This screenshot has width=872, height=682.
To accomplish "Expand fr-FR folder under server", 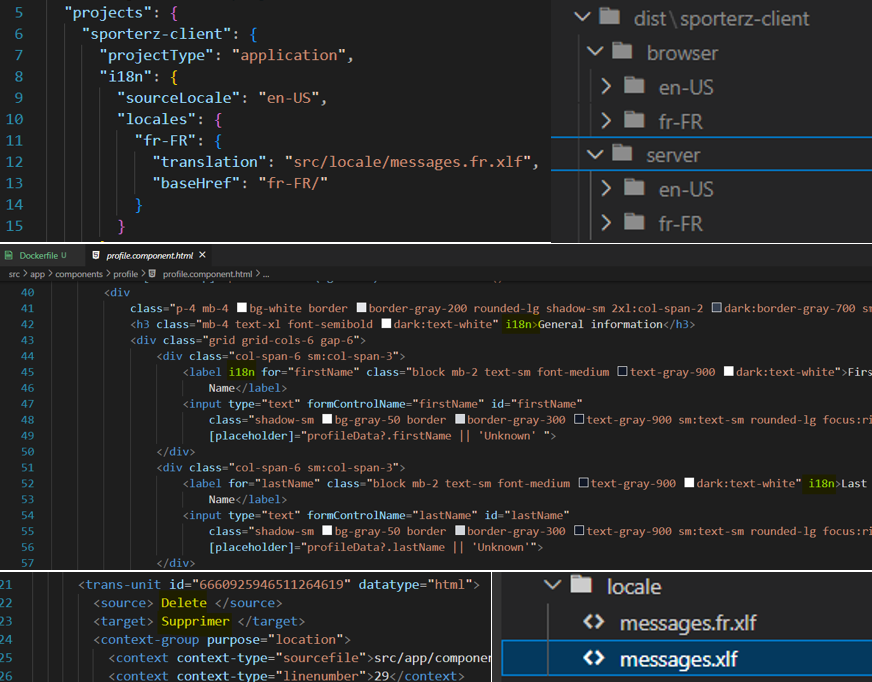I will click(606, 223).
